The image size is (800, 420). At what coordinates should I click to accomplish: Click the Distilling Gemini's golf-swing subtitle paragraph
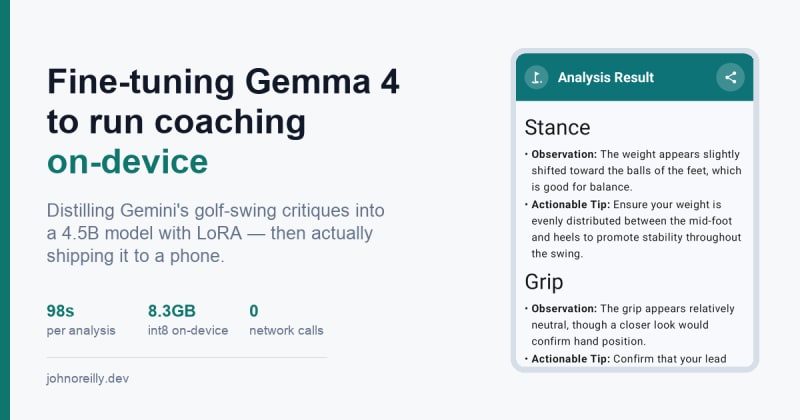[215, 233]
